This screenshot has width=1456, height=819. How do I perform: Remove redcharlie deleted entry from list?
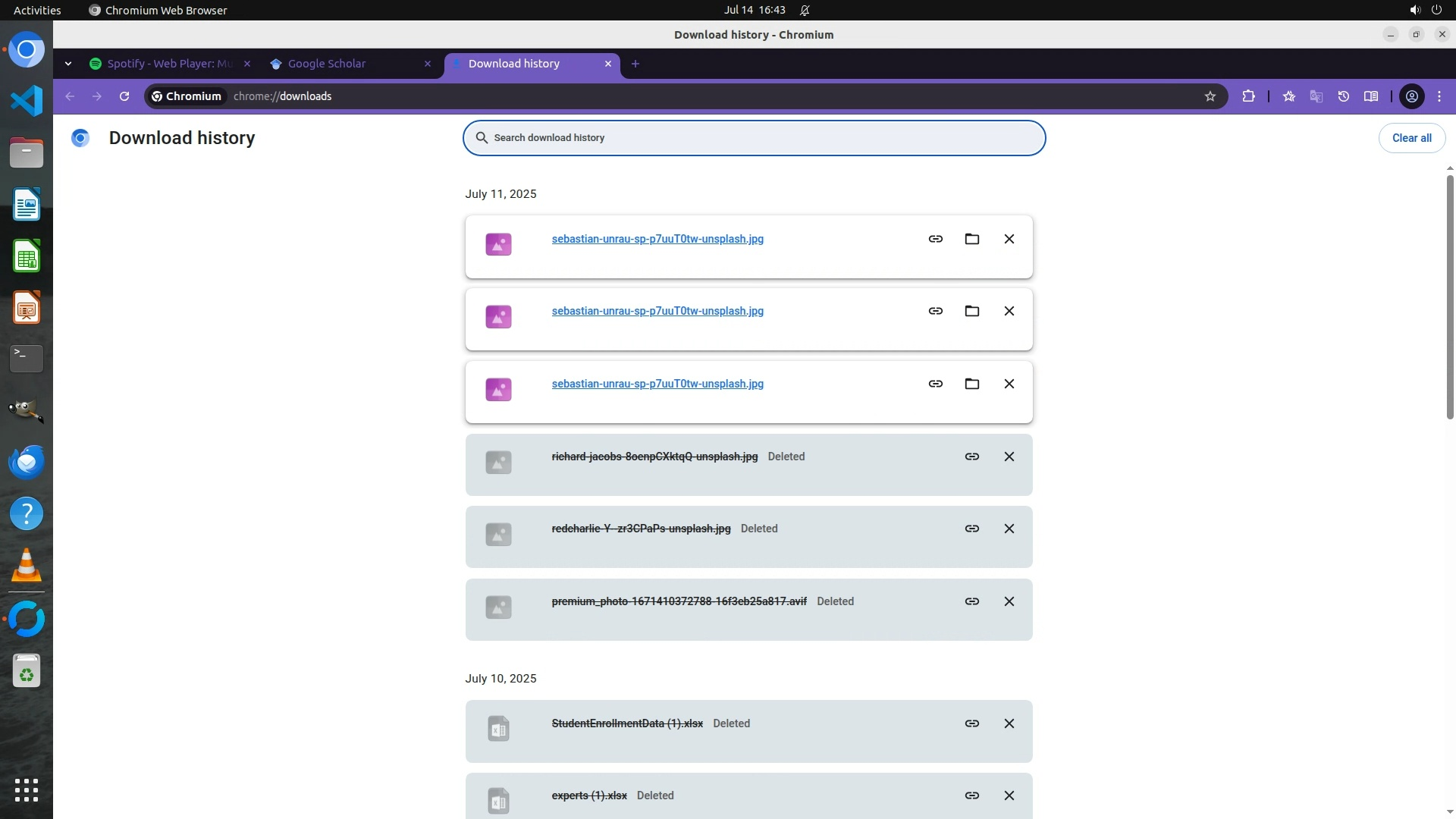click(x=1009, y=529)
